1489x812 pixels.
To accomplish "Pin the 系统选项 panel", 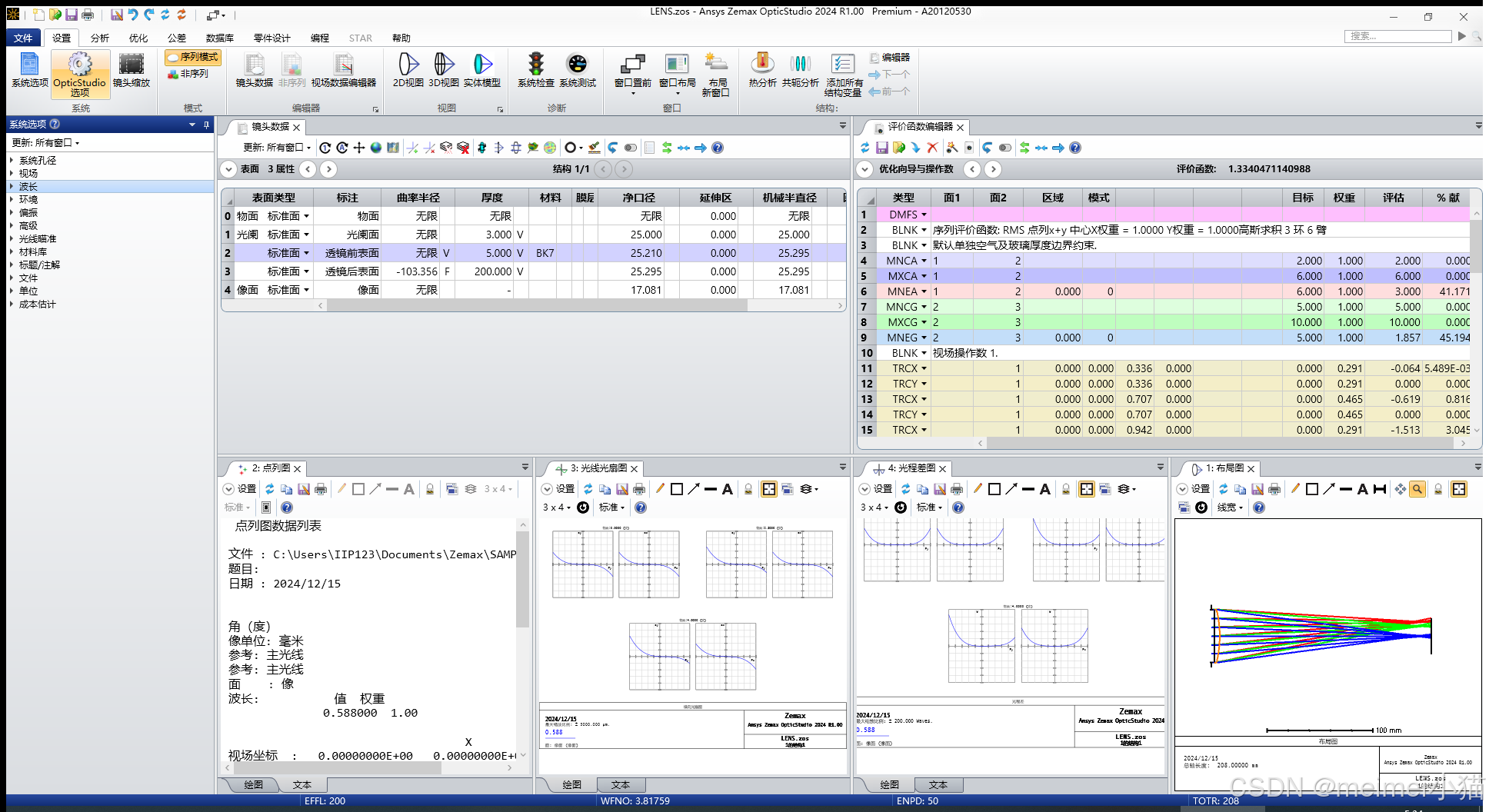I will 206,125.
